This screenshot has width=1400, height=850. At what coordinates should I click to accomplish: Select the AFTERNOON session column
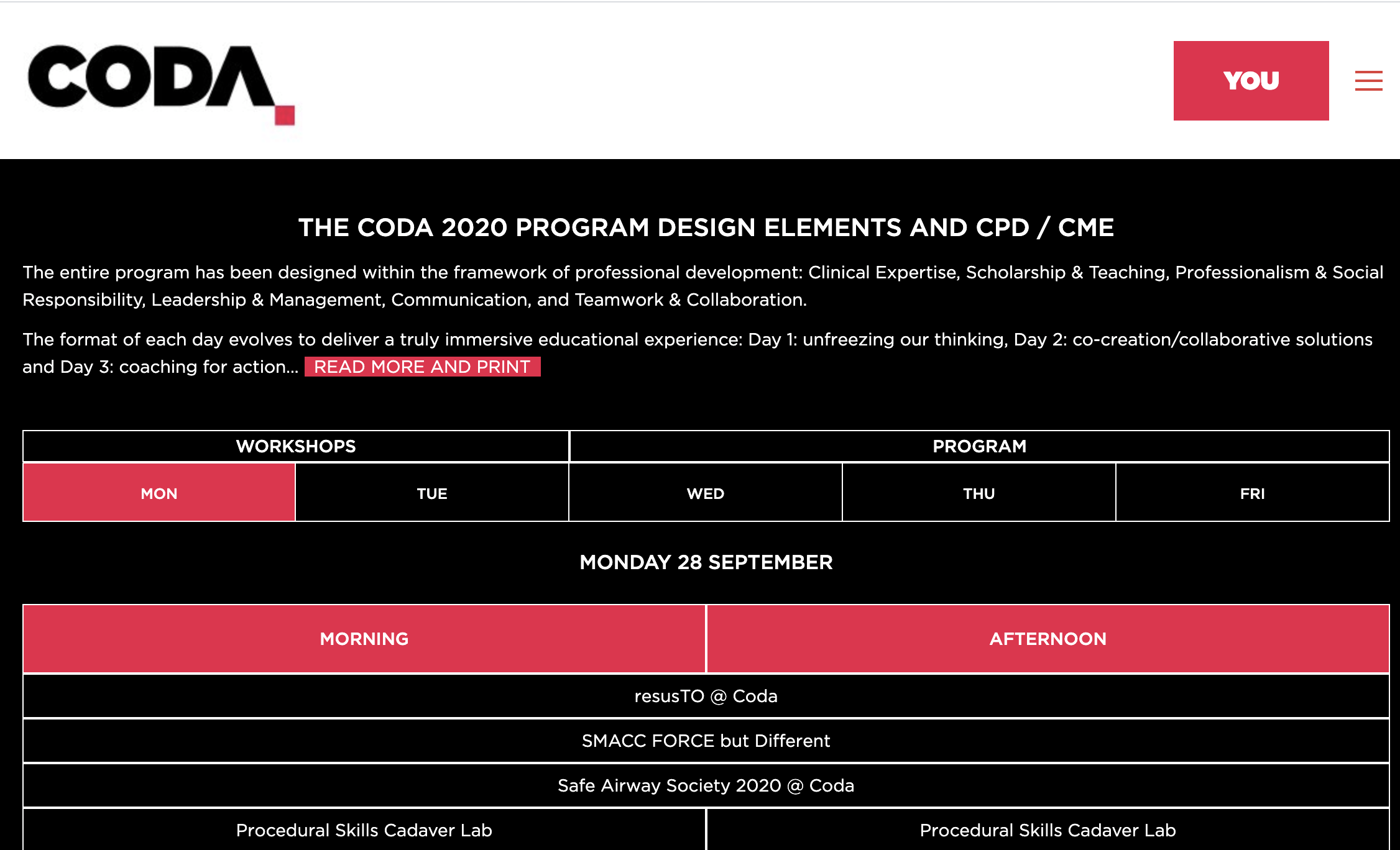(1048, 639)
